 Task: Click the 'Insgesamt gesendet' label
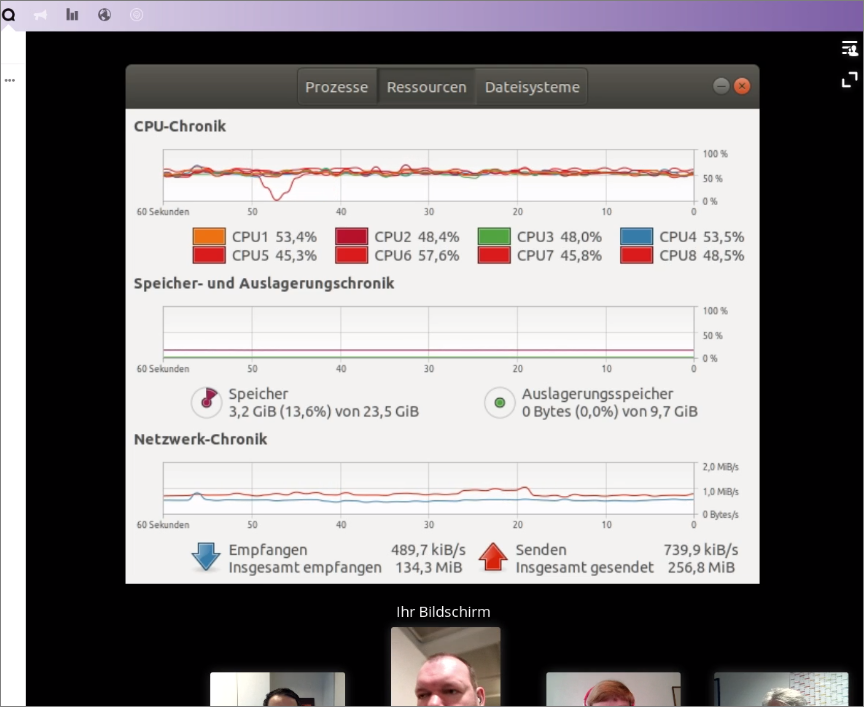[585, 568]
